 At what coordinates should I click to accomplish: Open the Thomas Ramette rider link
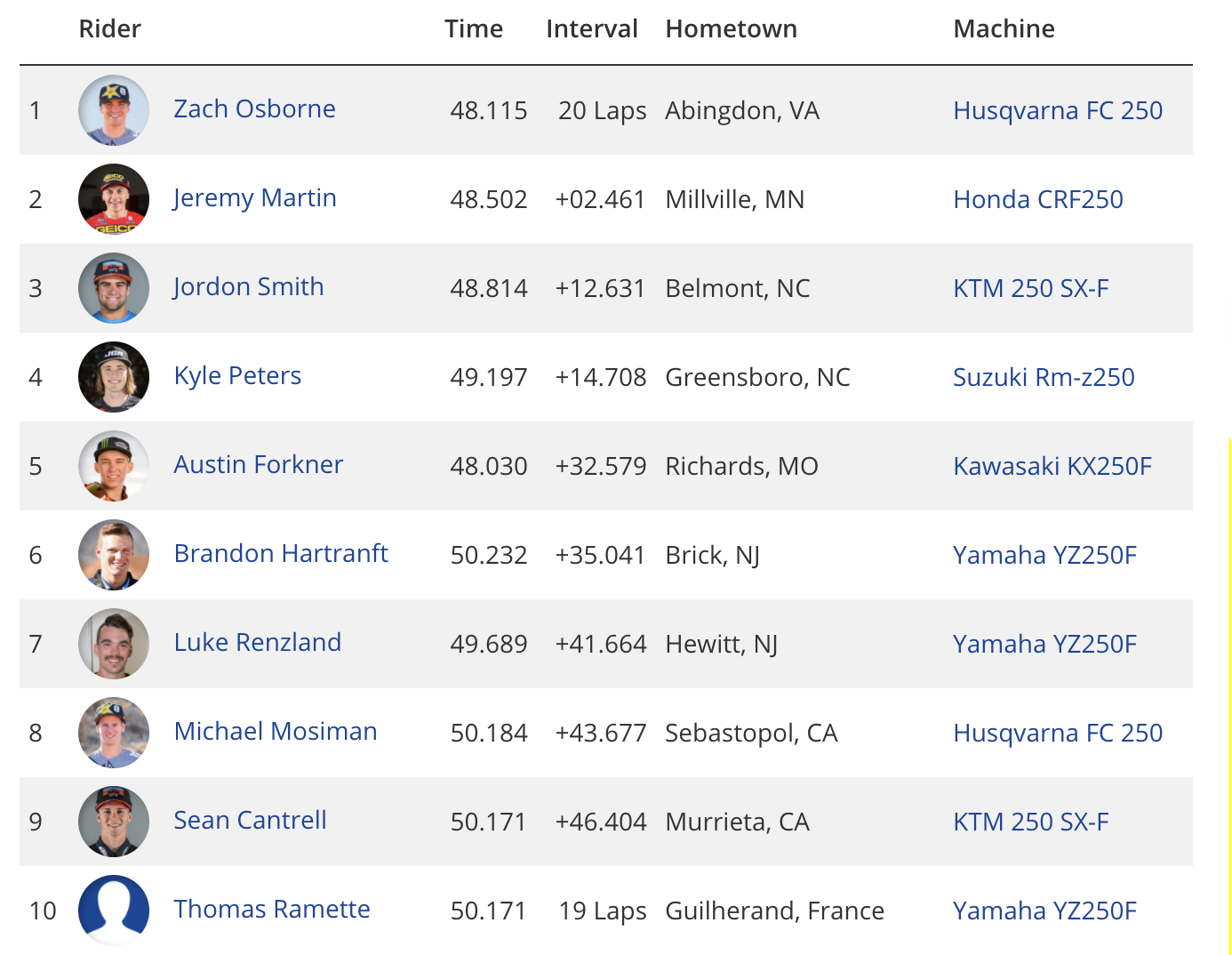[x=272, y=909]
